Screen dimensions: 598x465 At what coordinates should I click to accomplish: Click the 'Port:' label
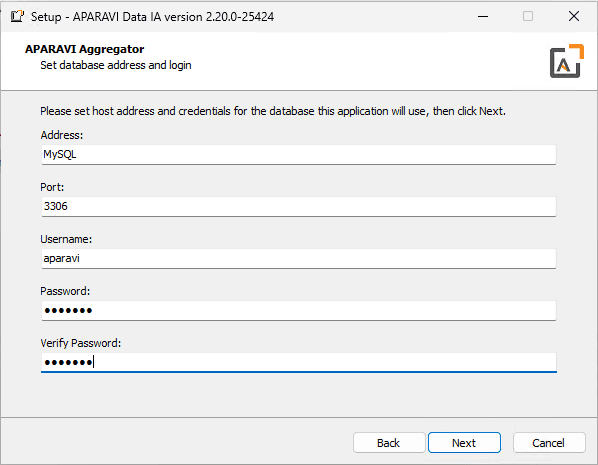52,187
